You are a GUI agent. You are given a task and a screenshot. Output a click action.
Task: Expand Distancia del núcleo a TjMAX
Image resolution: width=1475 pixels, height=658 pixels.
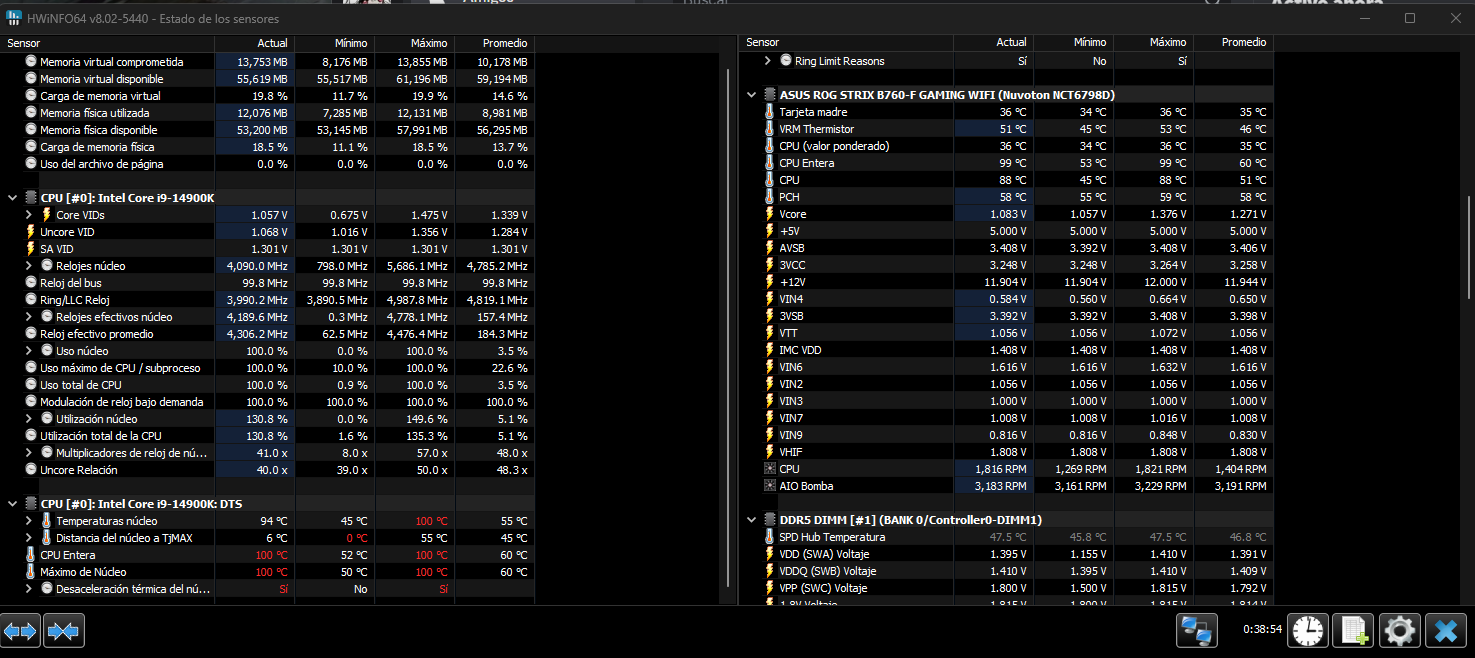29,538
